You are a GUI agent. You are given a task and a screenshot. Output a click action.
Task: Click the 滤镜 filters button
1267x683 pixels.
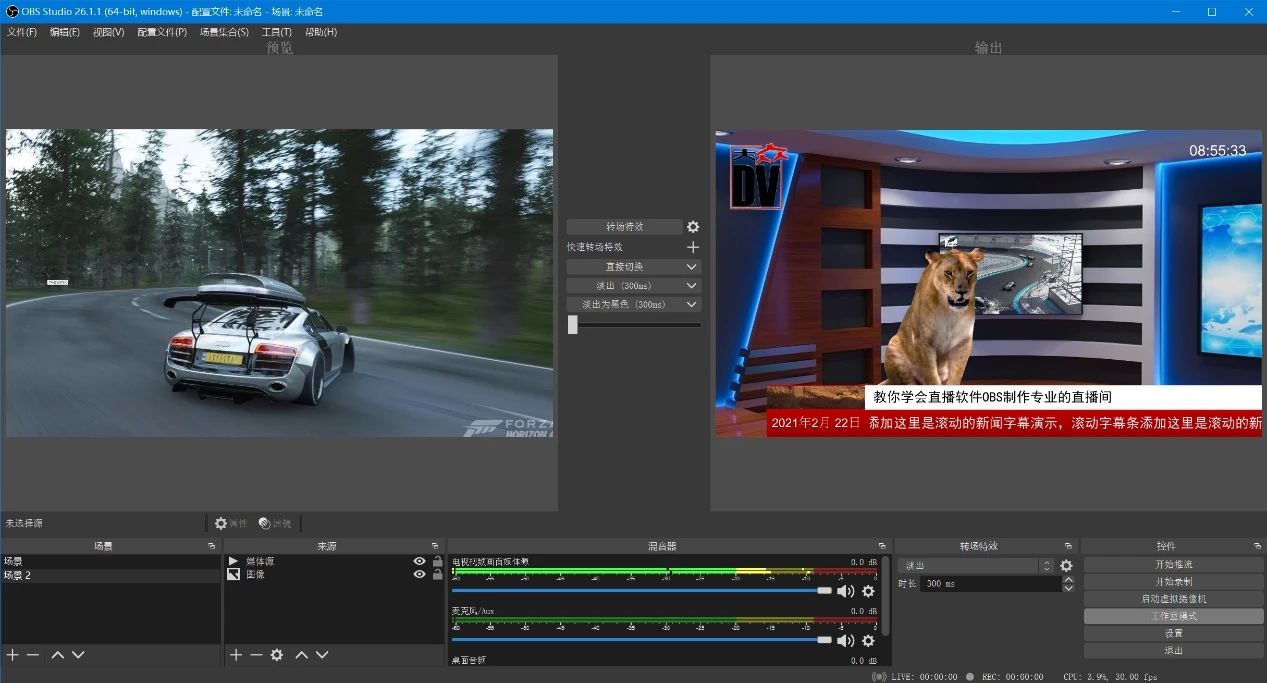(275, 523)
